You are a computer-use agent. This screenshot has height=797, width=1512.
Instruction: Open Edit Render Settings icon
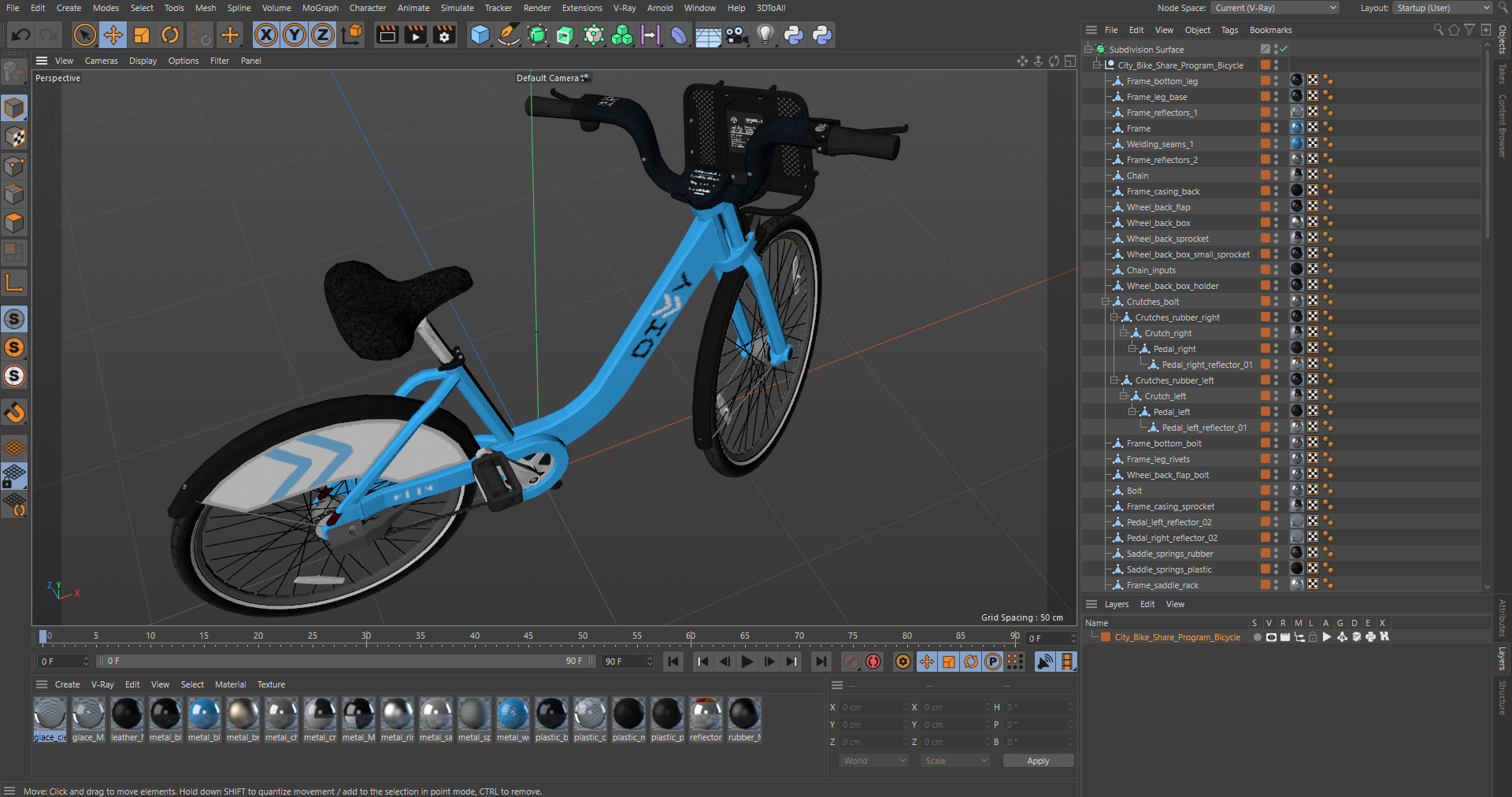[444, 35]
